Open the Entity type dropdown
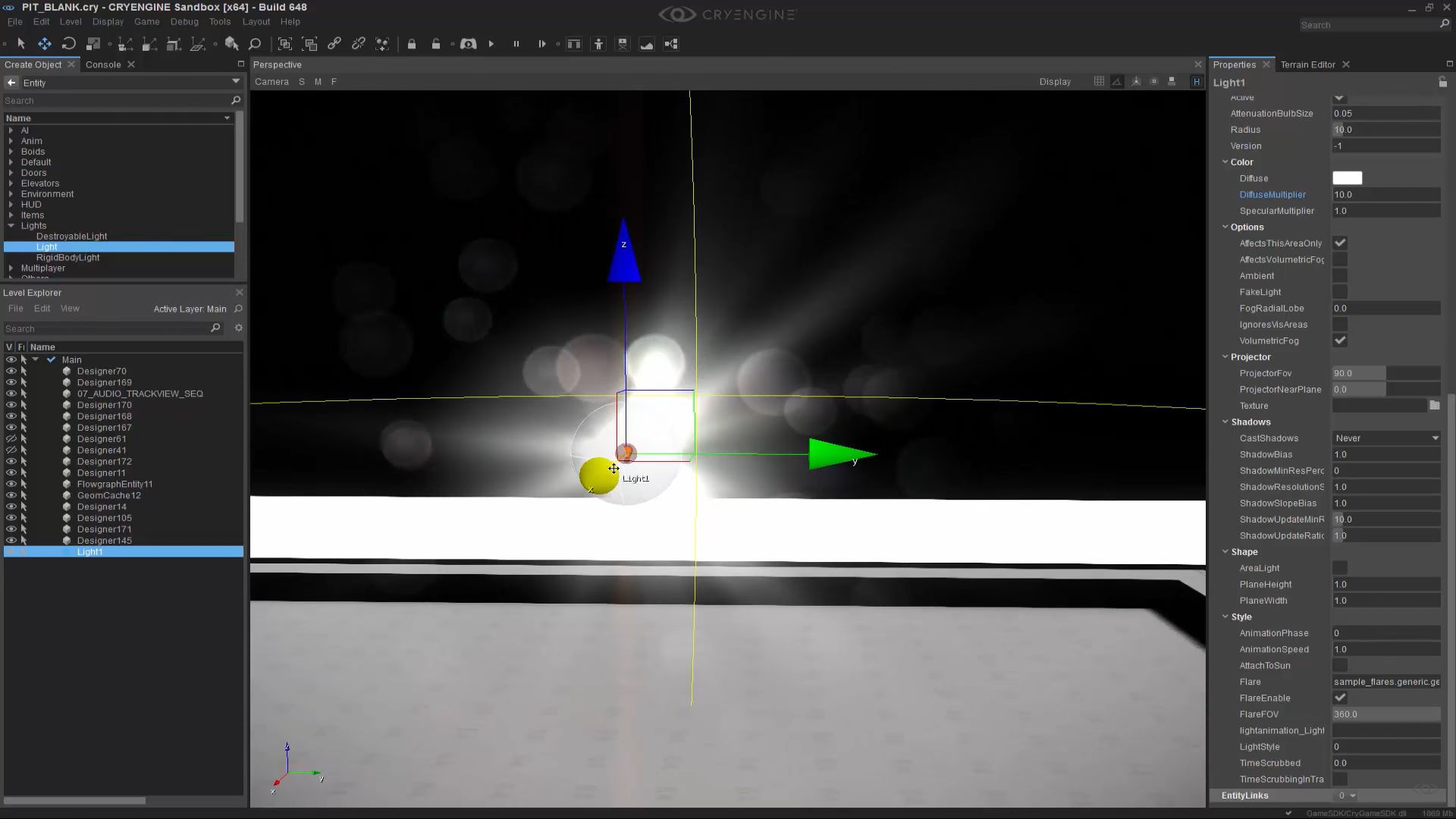 [x=236, y=82]
